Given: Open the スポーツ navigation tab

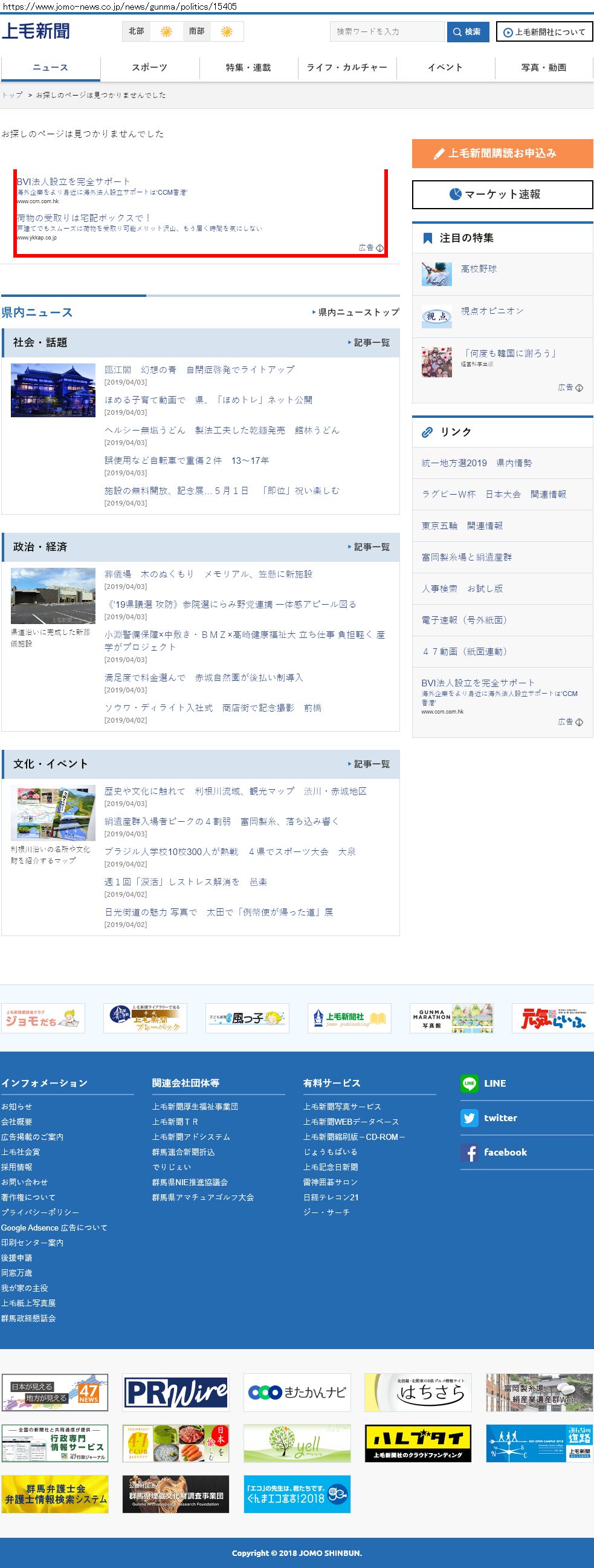Looking at the screenshot, I should click(x=150, y=68).
